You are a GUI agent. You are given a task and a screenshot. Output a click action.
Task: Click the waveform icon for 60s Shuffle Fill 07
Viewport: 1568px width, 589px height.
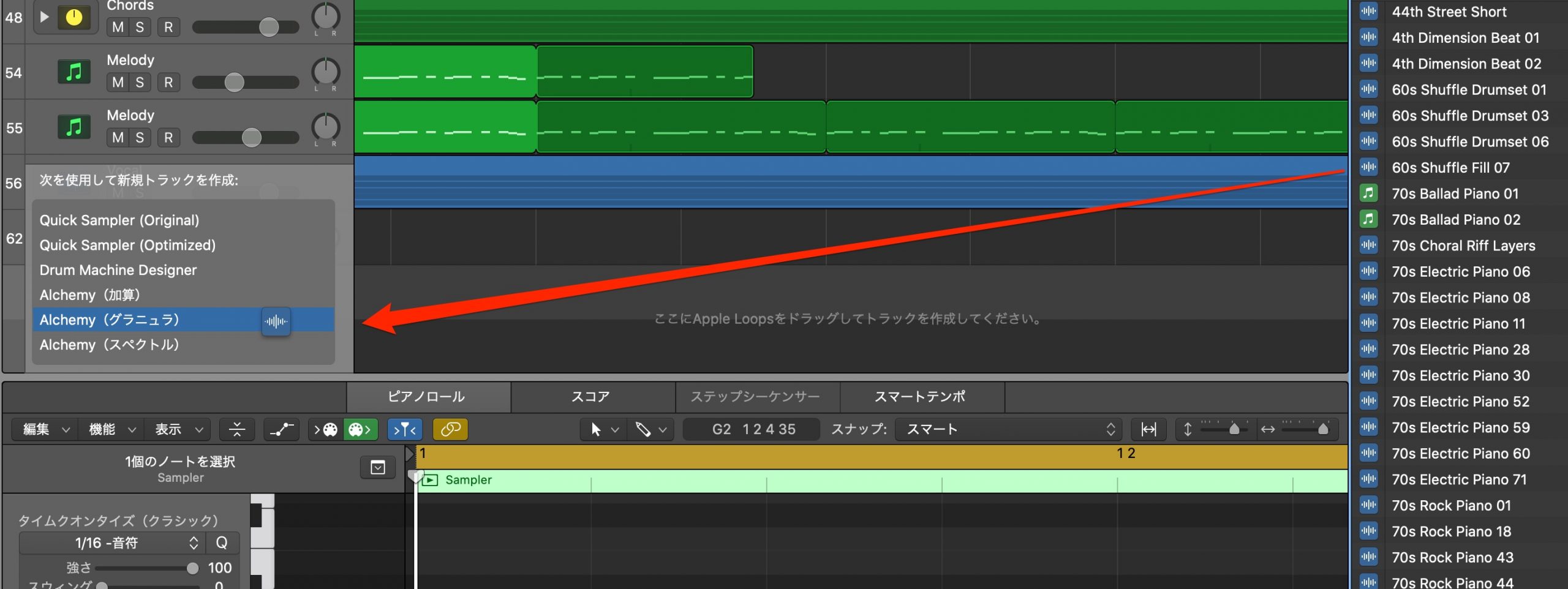pyautogui.click(x=1368, y=167)
